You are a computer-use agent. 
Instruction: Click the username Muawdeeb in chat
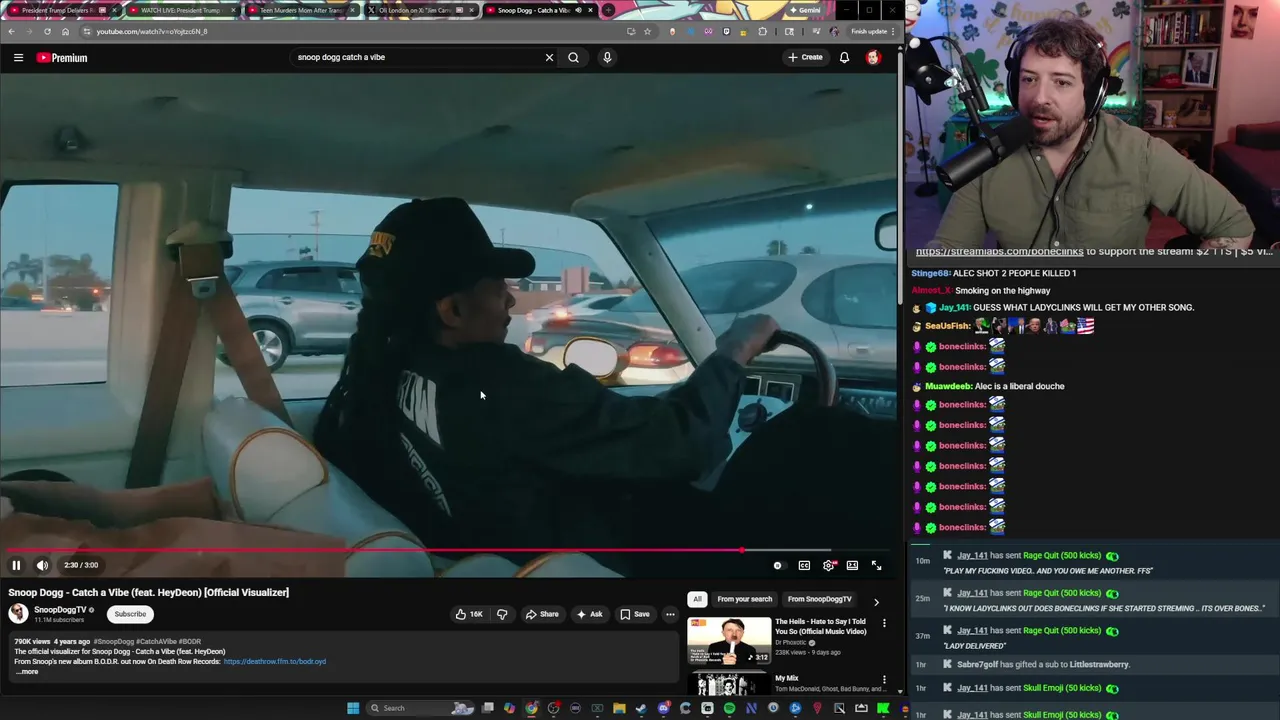[x=947, y=386]
